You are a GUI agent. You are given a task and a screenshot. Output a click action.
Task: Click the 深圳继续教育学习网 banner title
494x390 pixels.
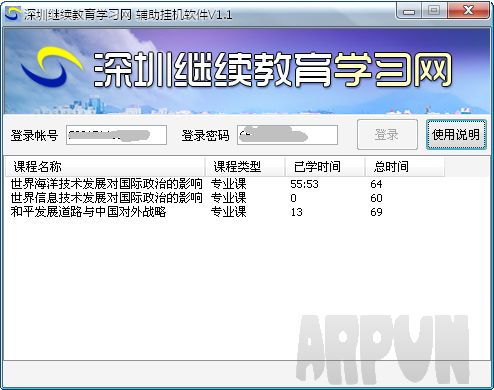click(272, 70)
